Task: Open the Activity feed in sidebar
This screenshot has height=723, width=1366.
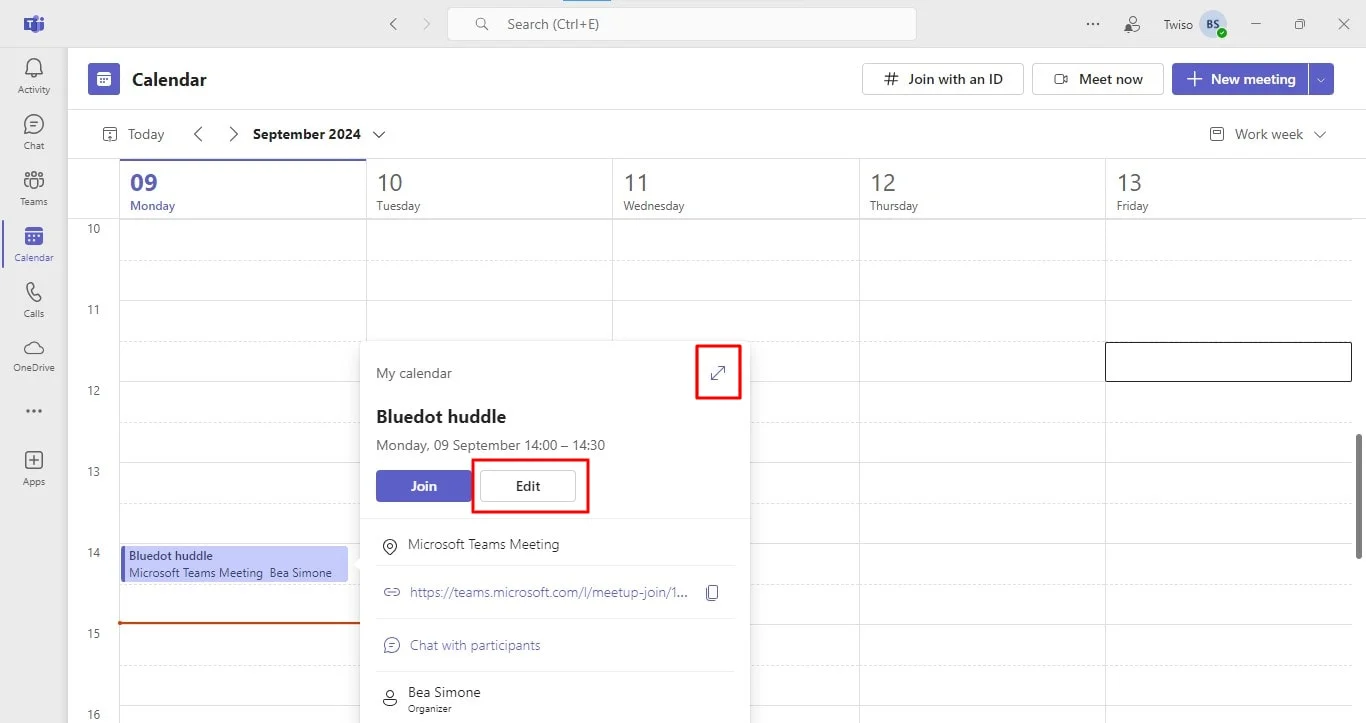Action: pyautogui.click(x=34, y=76)
